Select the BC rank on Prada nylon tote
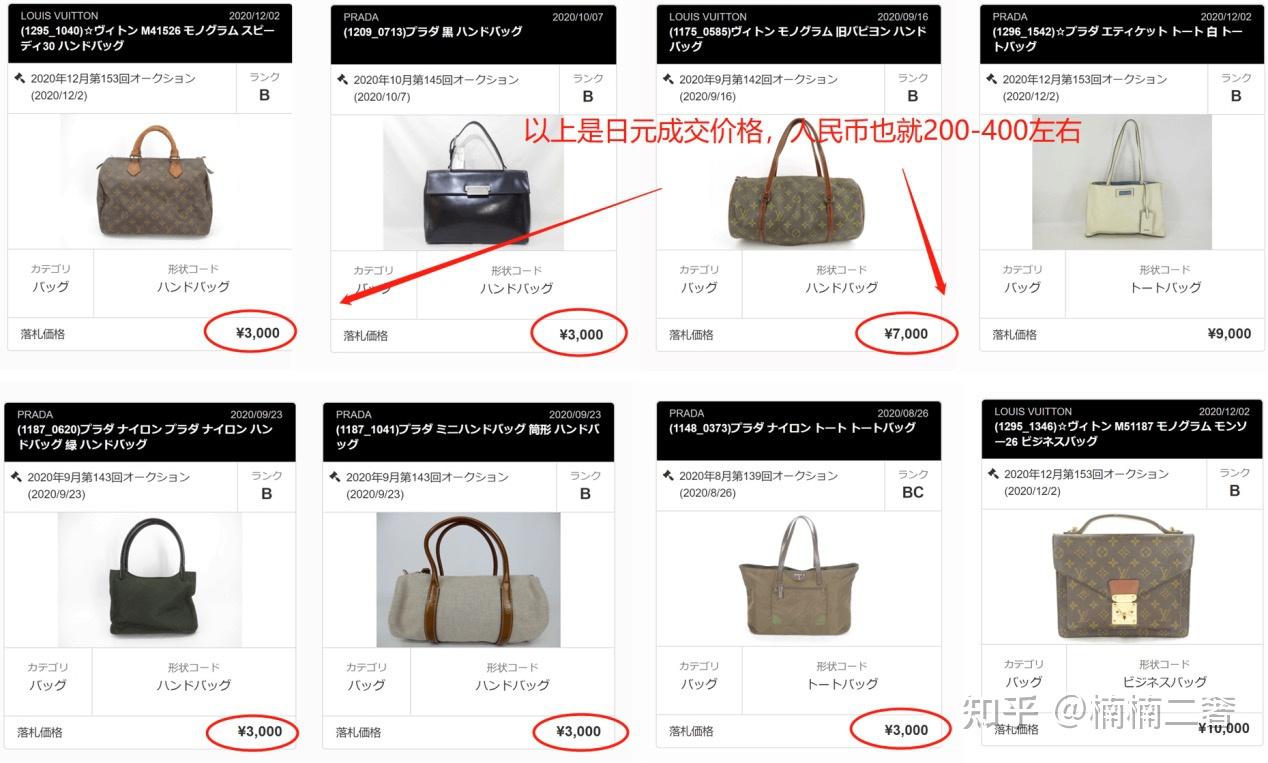Viewport: 1268px width, 763px height. tap(913, 492)
